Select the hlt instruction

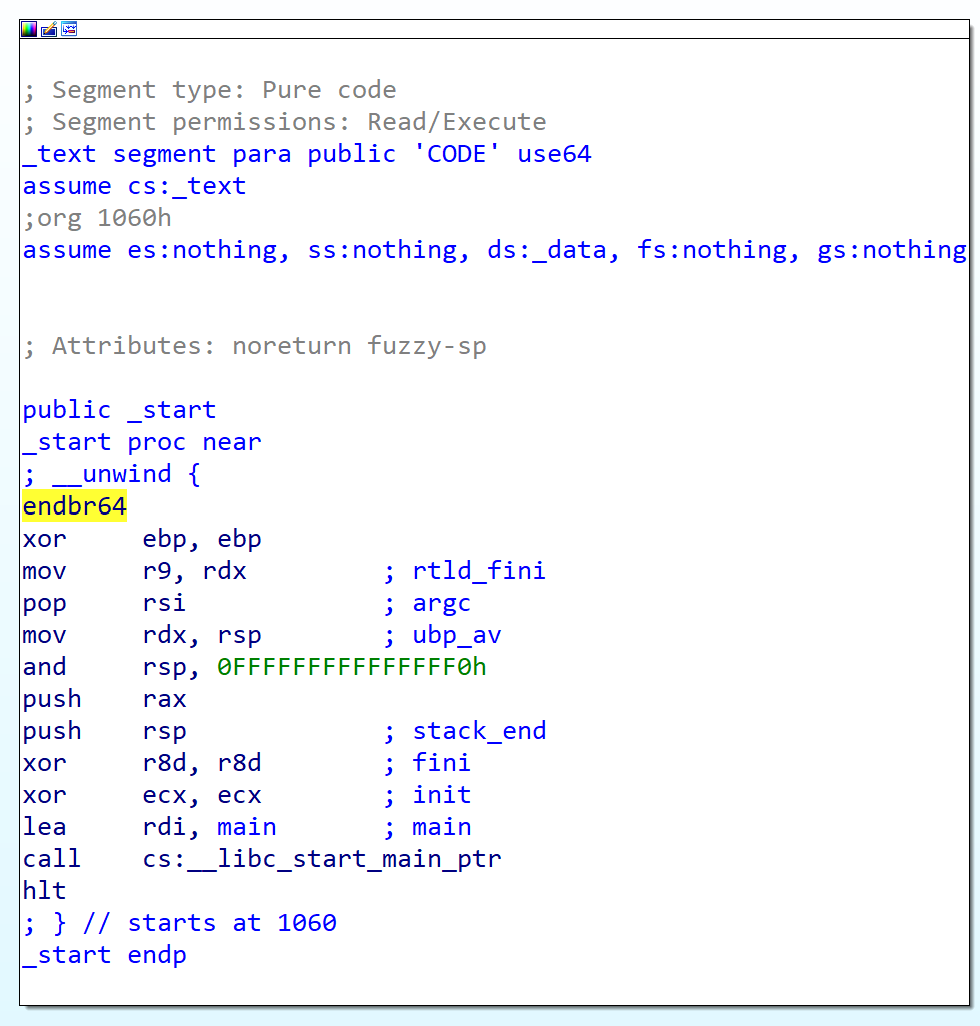pos(44,891)
